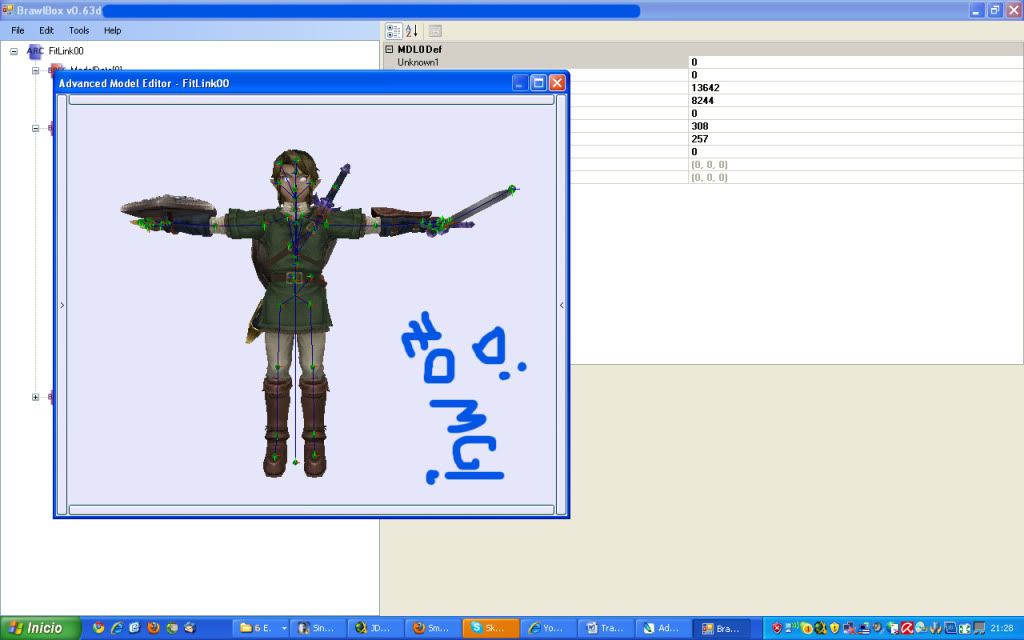The image size is (1024, 640).
Task: Open the Tools menu
Action: coord(79,31)
